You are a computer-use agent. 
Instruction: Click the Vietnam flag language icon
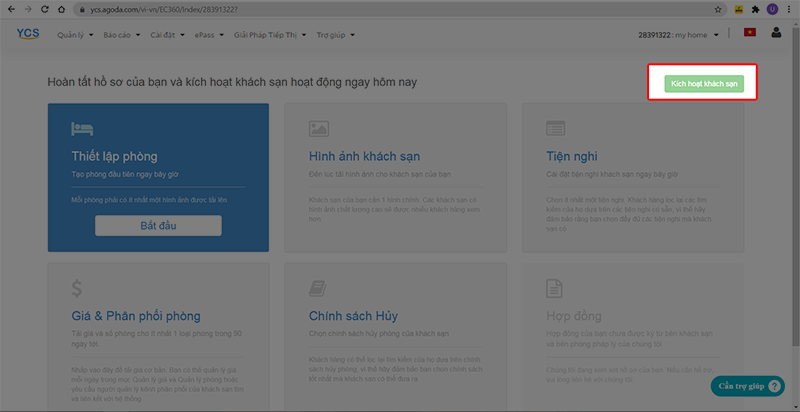coord(749,34)
